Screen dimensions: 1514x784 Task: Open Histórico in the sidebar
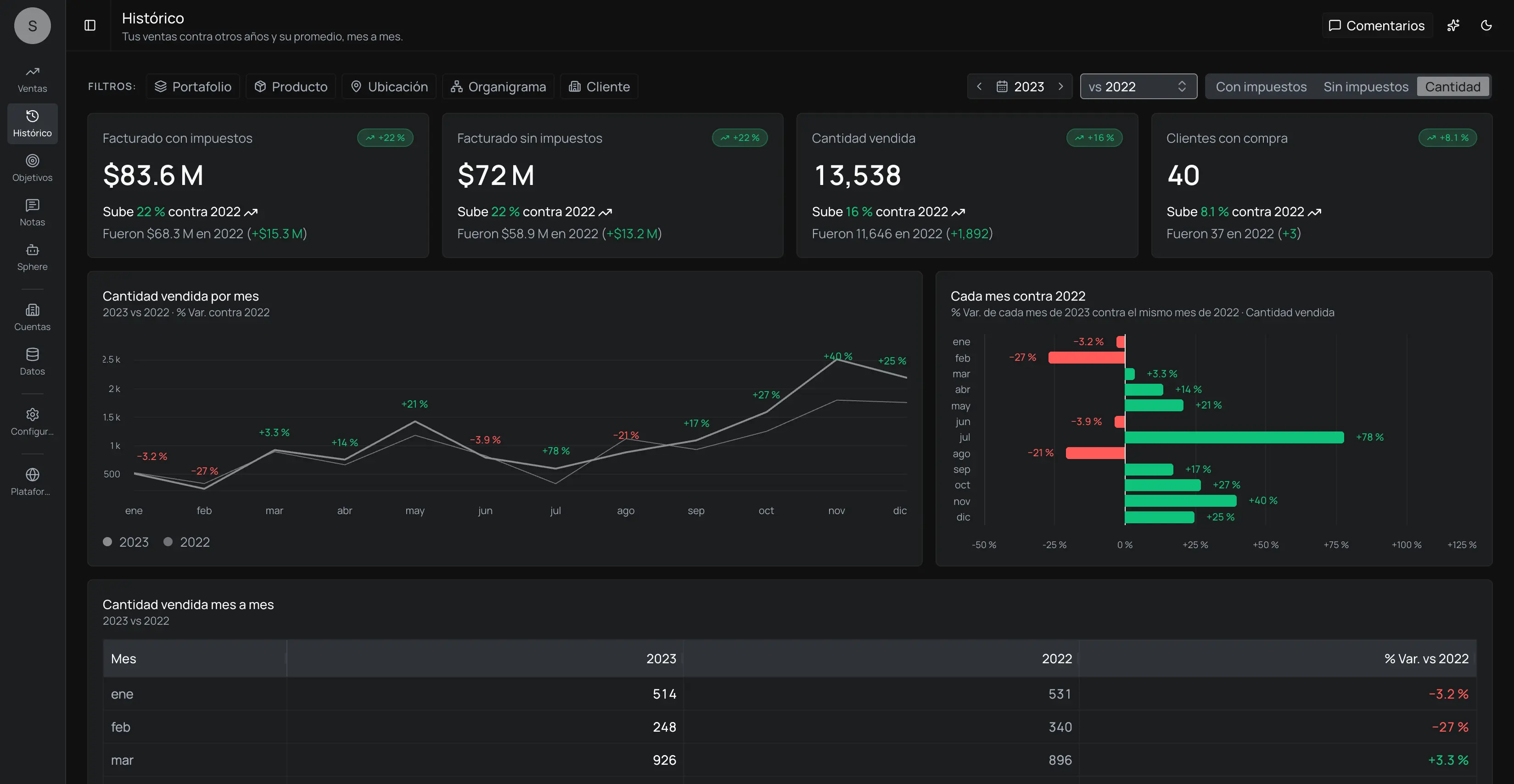[x=32, y=123]
